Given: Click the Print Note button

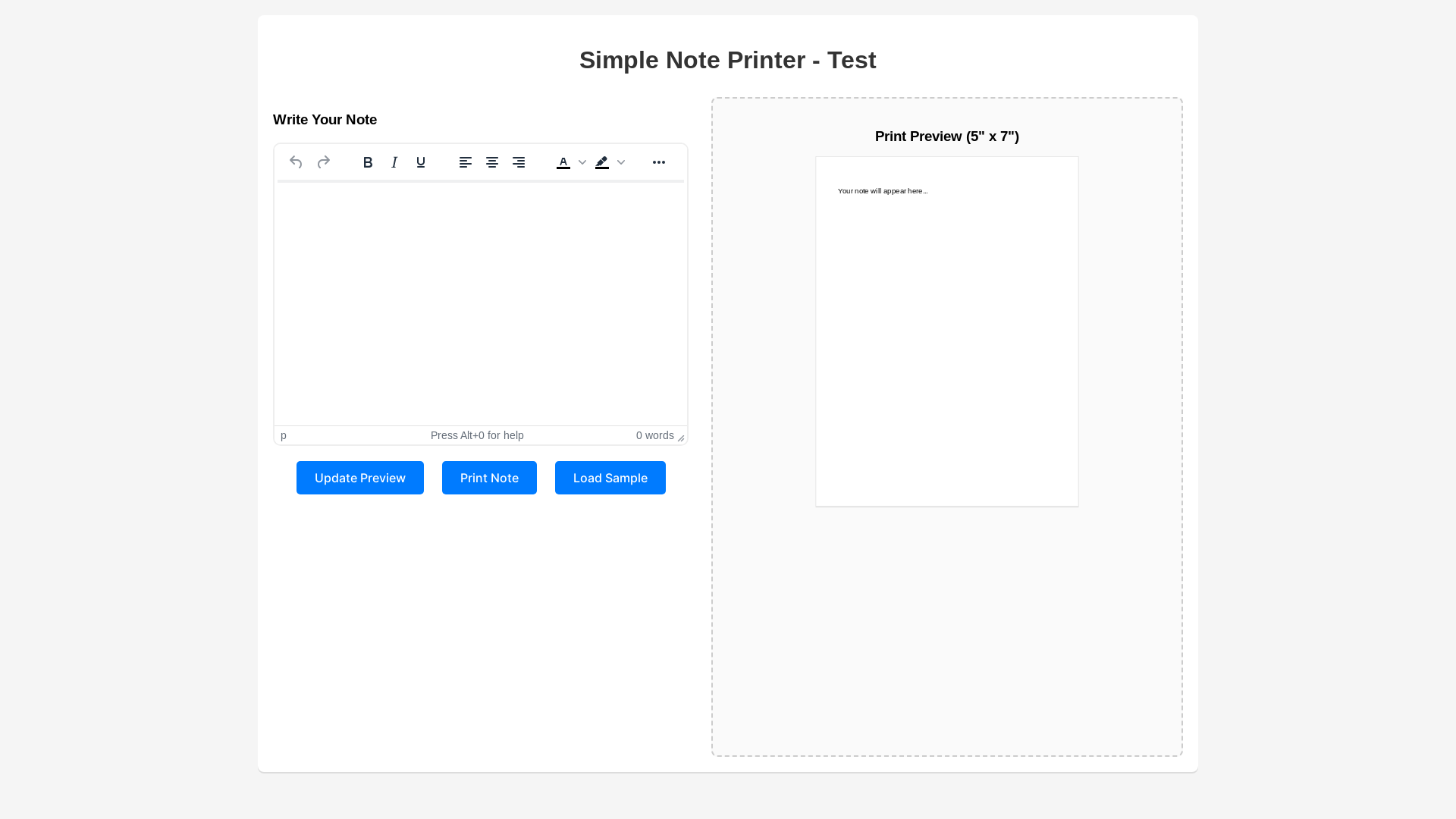Looking at the screenshot, I should (x=489, y=478).
